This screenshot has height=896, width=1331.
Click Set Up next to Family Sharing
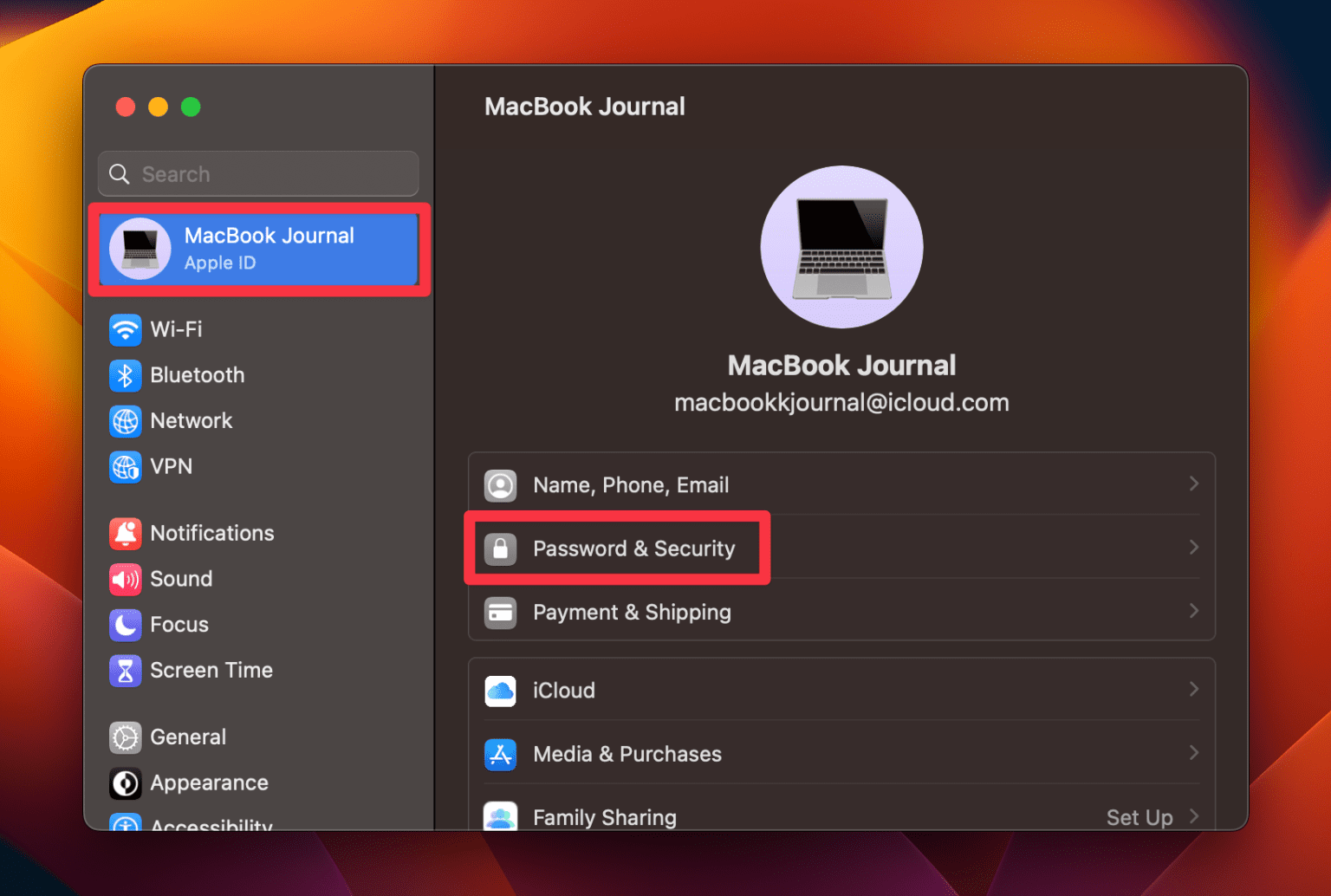(1139, 816)
